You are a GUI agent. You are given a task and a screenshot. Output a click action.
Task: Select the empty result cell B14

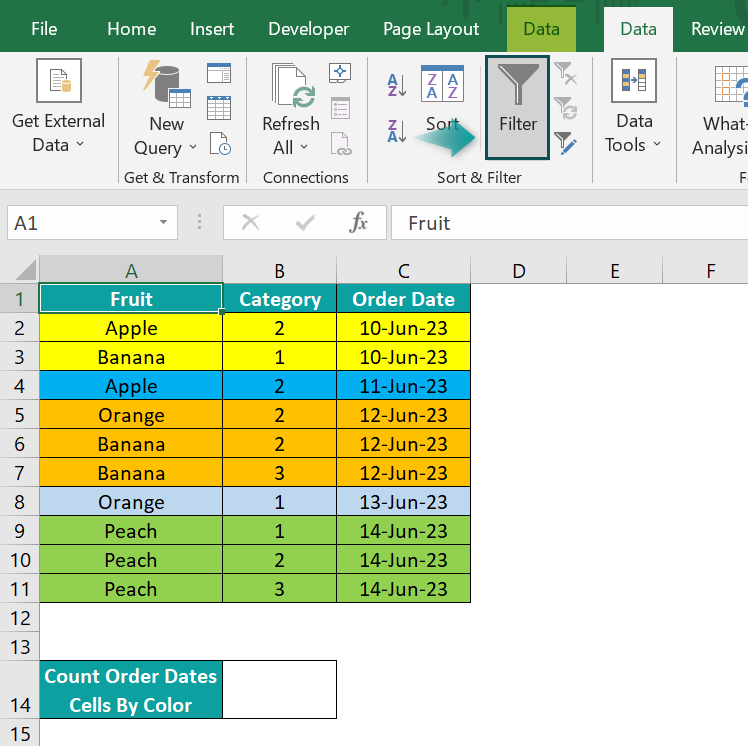(280, 690)
